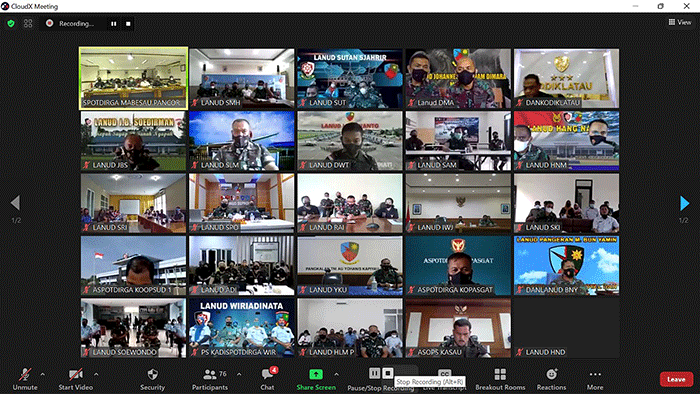
Task: Open the Security menu
Action: pyautogui.click(x=153, y=379)
